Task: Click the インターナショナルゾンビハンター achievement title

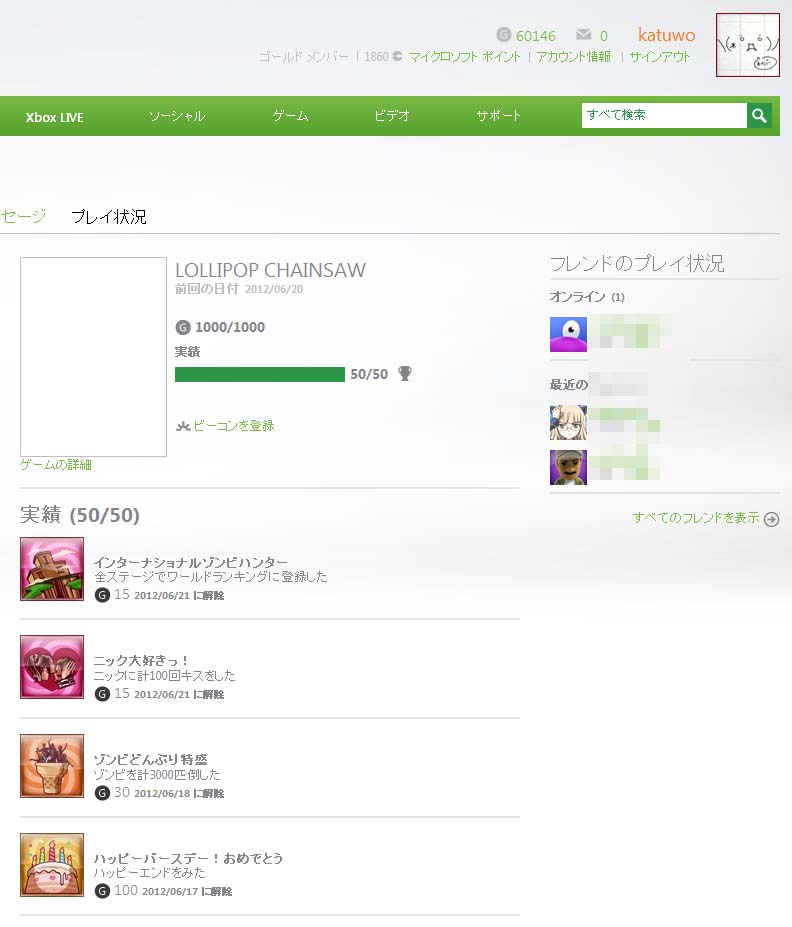Action: (191, 562)
